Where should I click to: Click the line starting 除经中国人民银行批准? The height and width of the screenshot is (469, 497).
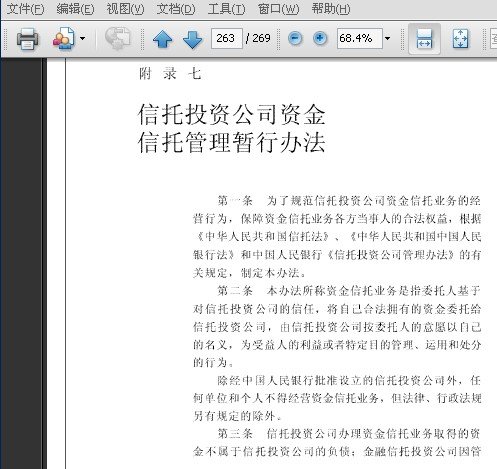coord(349,380)
